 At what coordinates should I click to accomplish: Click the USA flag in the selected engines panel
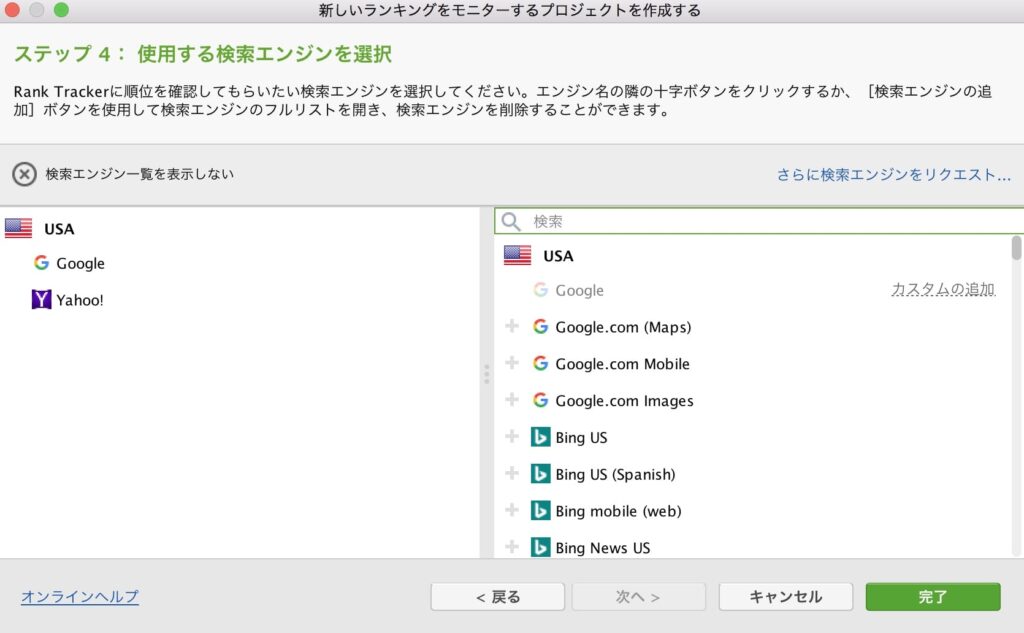pyautogui.click(x=18, y=228)
